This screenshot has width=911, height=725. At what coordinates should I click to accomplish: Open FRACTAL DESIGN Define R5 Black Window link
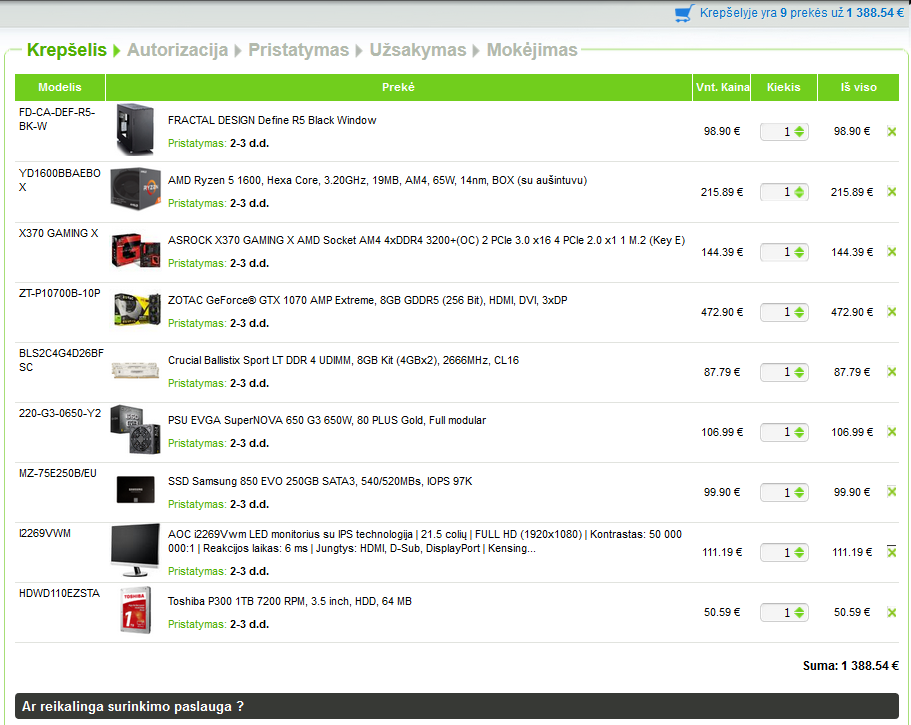(x=272, y=120)
